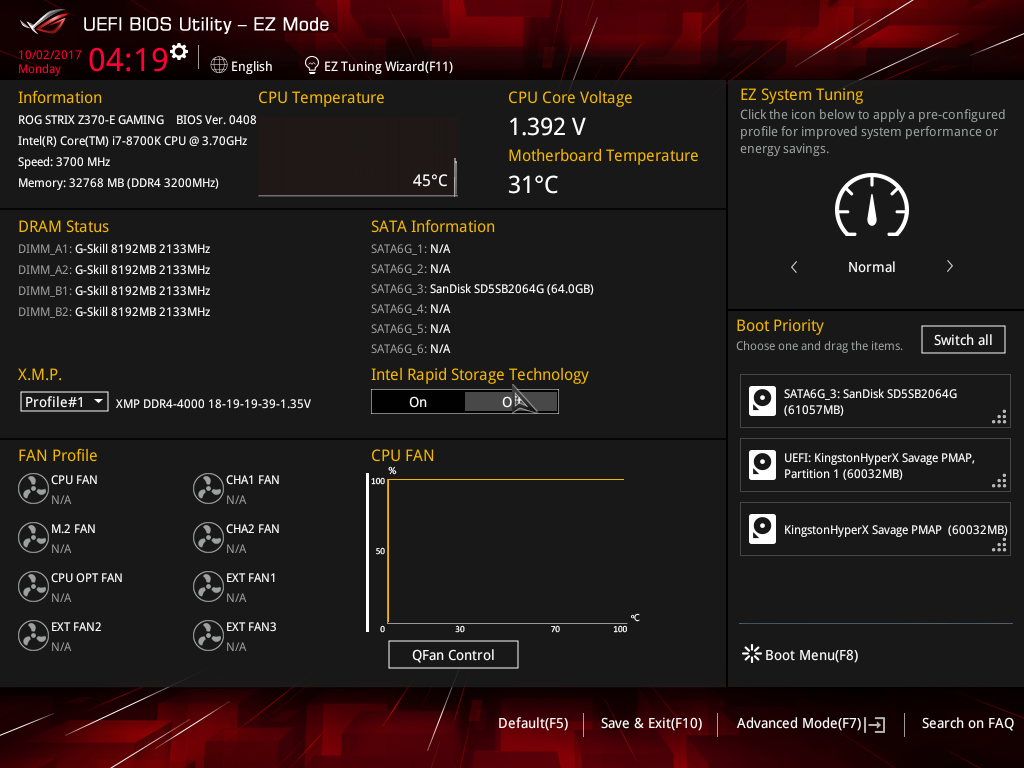
Task: Click SATA6G_3 SanDisk SD5SB2064G (64.0GB) entry
Action: click(483, 289)
